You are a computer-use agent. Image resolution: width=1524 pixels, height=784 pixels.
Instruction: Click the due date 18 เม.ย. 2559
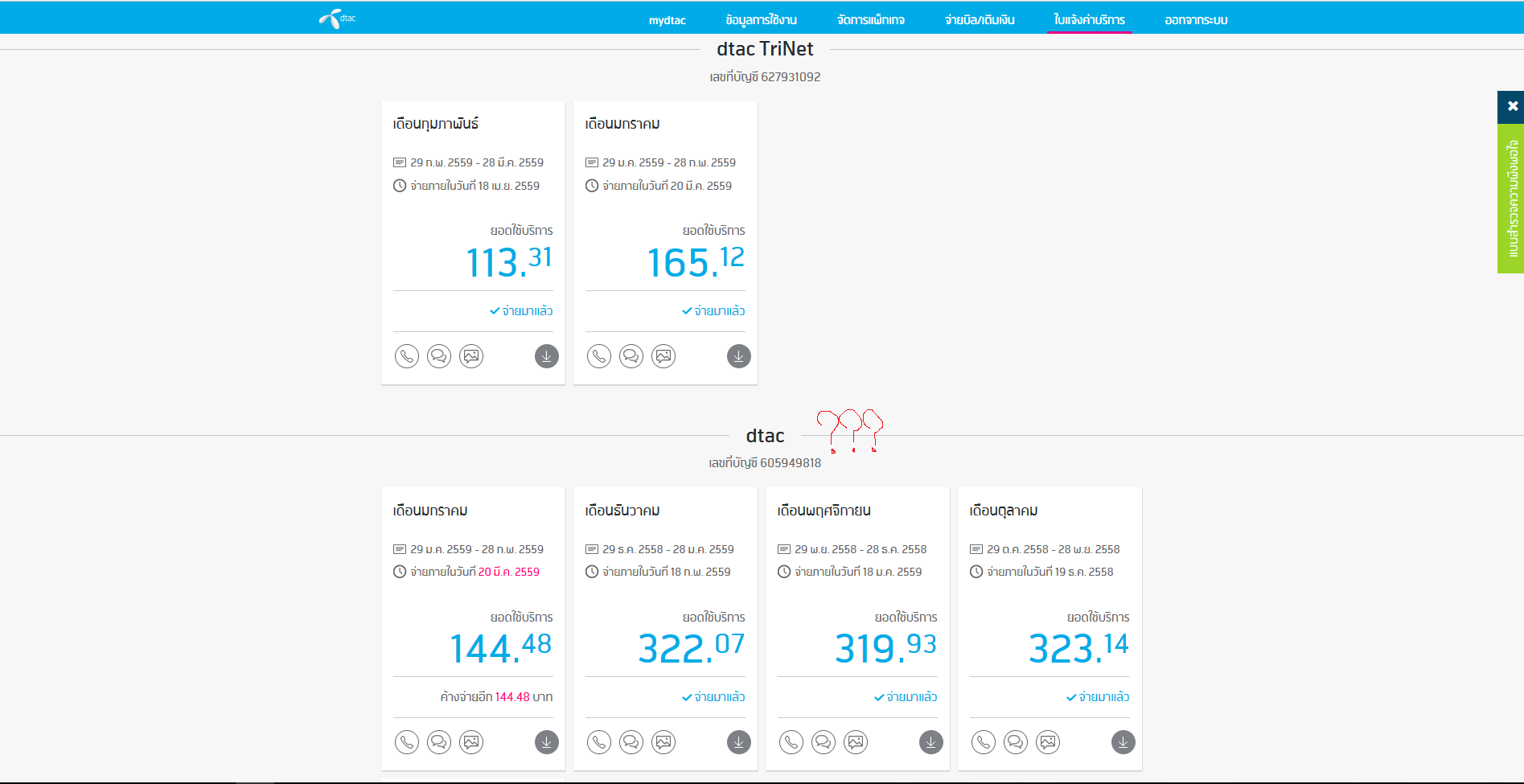click(509, 186)
